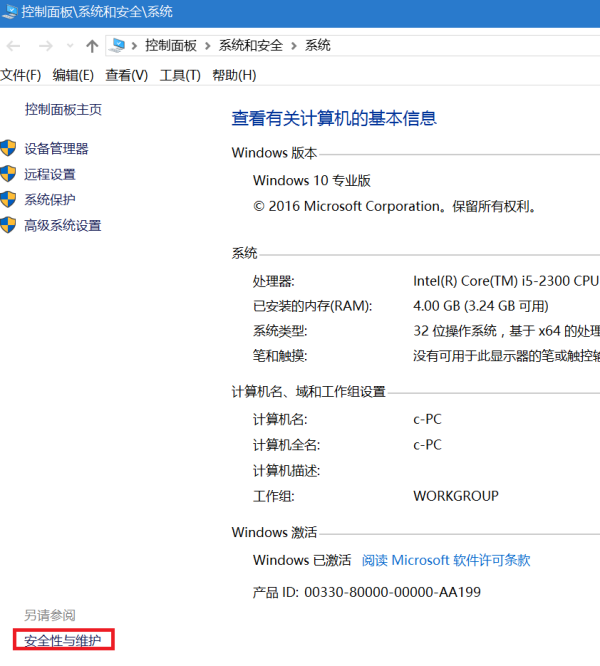
Task: Expand the breadcrumb chevron after 系统和安全
Action: pyautogui.click(x=294, y=46)
